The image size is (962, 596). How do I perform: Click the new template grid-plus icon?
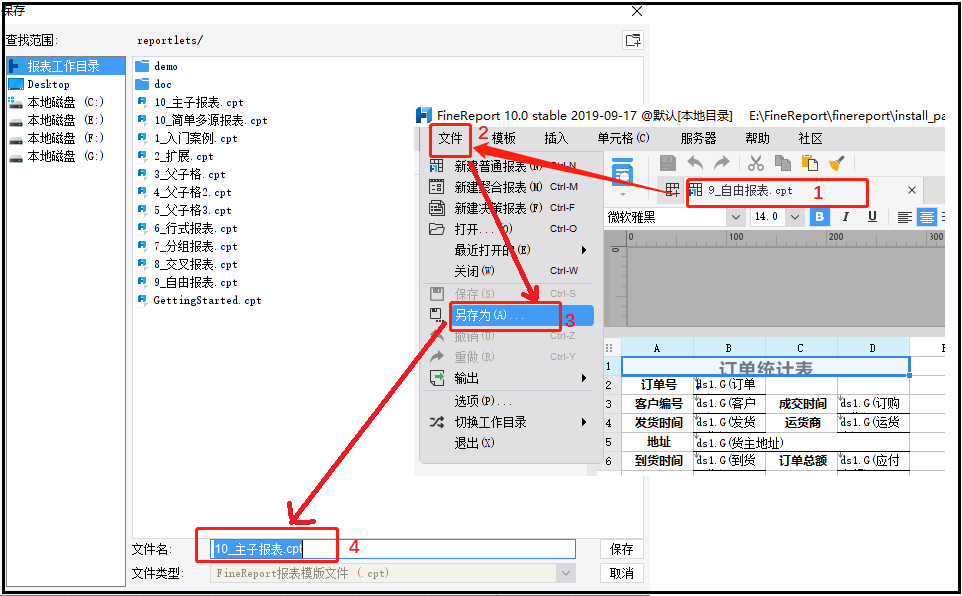(x=672, y=190)
